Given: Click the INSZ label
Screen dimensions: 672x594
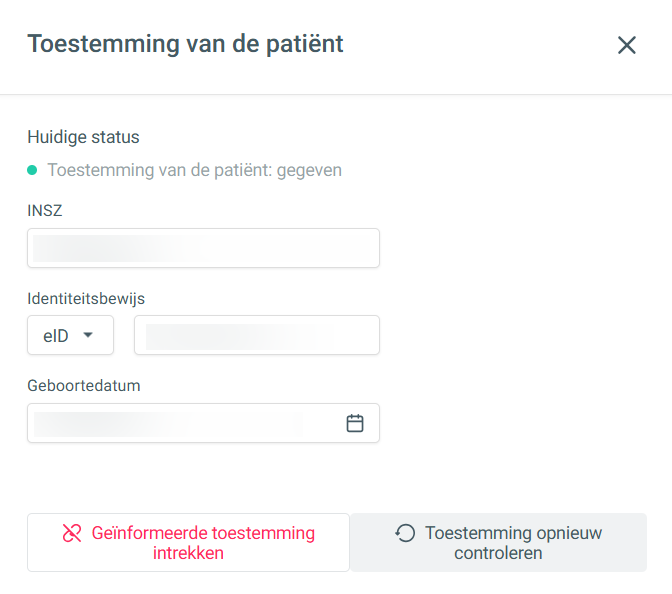Looking at the screenshot, I should click(x=45, y=210).
